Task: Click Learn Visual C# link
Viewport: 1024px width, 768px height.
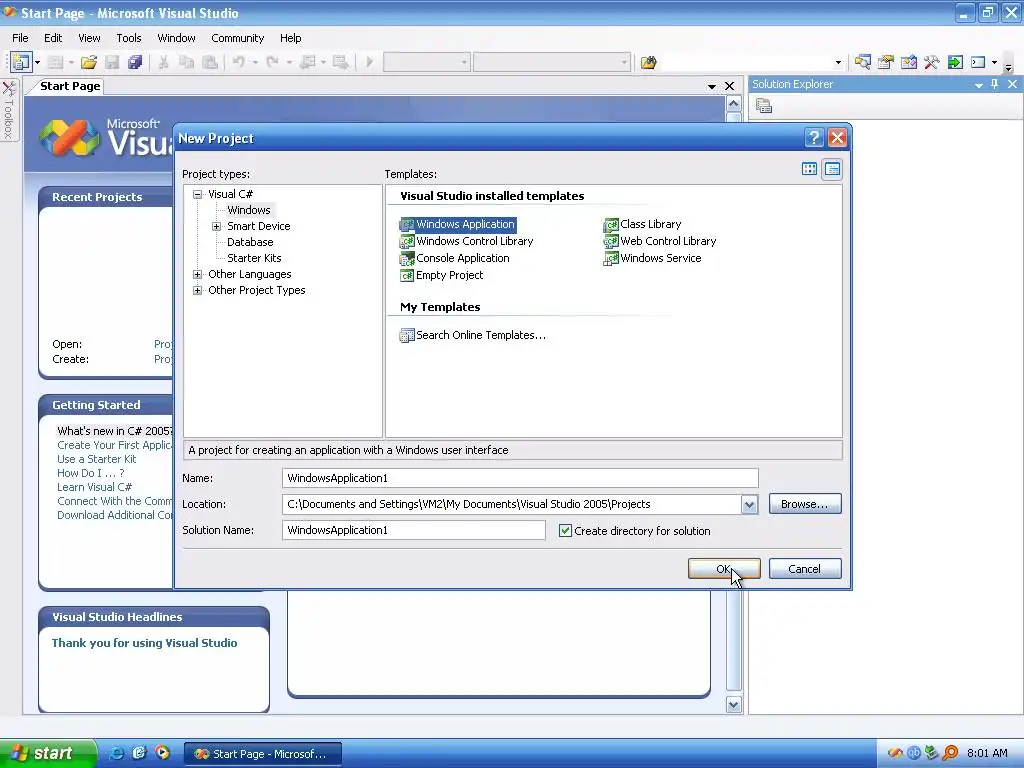Action: 94,487
